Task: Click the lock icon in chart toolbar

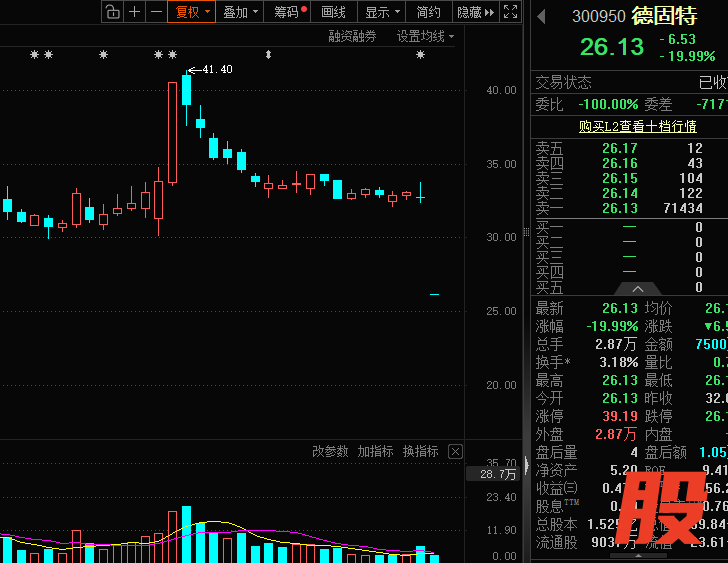Action: pyautogui.click(x=112, y=12)
